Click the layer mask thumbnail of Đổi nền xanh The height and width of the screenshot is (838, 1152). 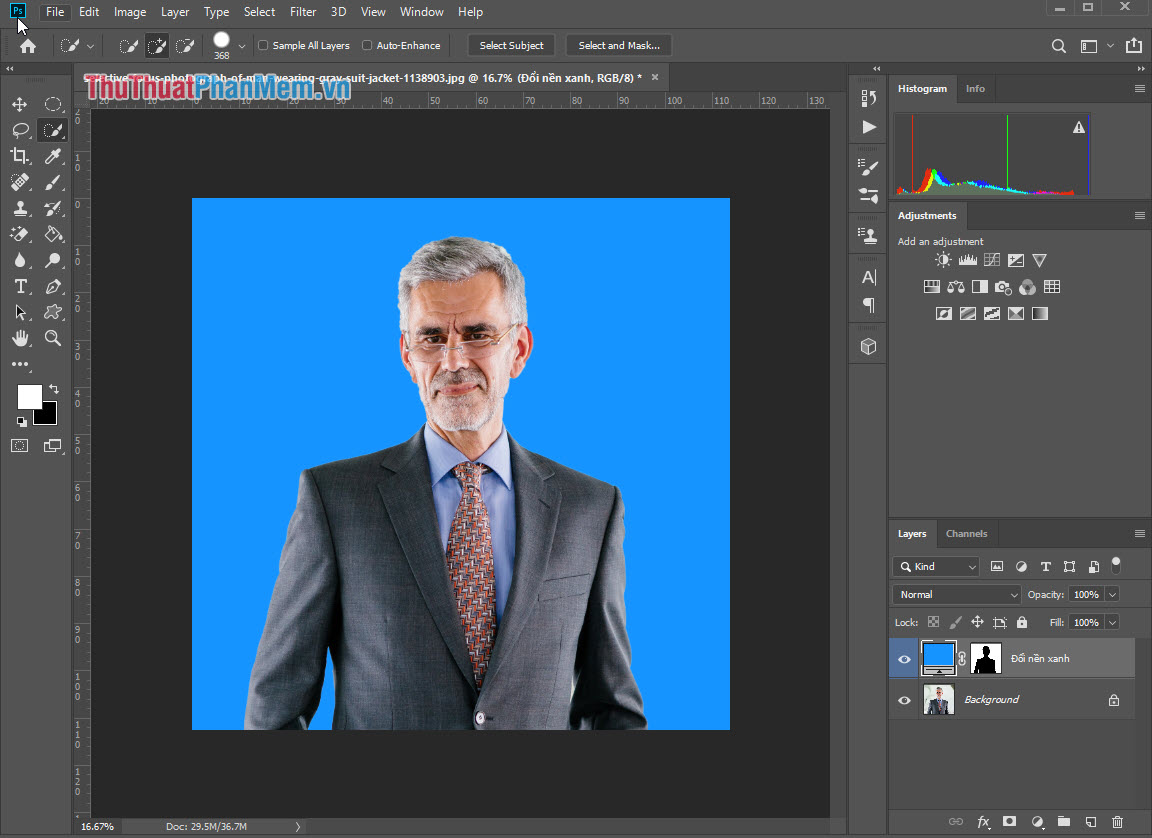[985, 658]
